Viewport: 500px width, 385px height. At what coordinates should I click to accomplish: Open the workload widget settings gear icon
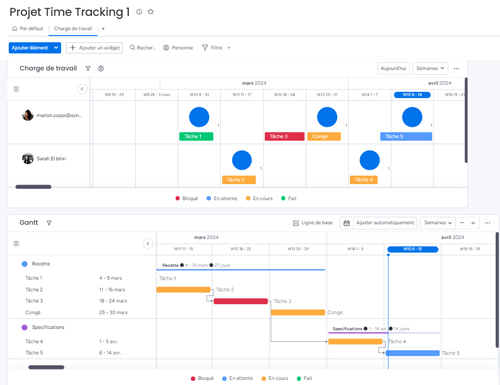point(101,68)
